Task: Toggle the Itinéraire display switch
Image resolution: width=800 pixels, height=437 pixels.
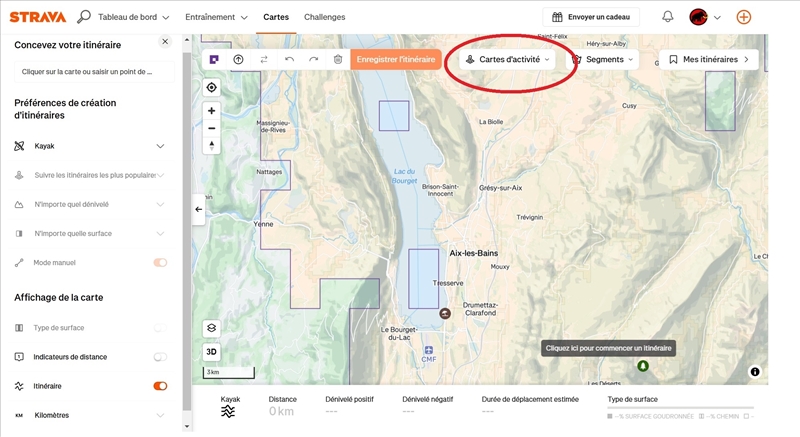Action: [160, 385]
